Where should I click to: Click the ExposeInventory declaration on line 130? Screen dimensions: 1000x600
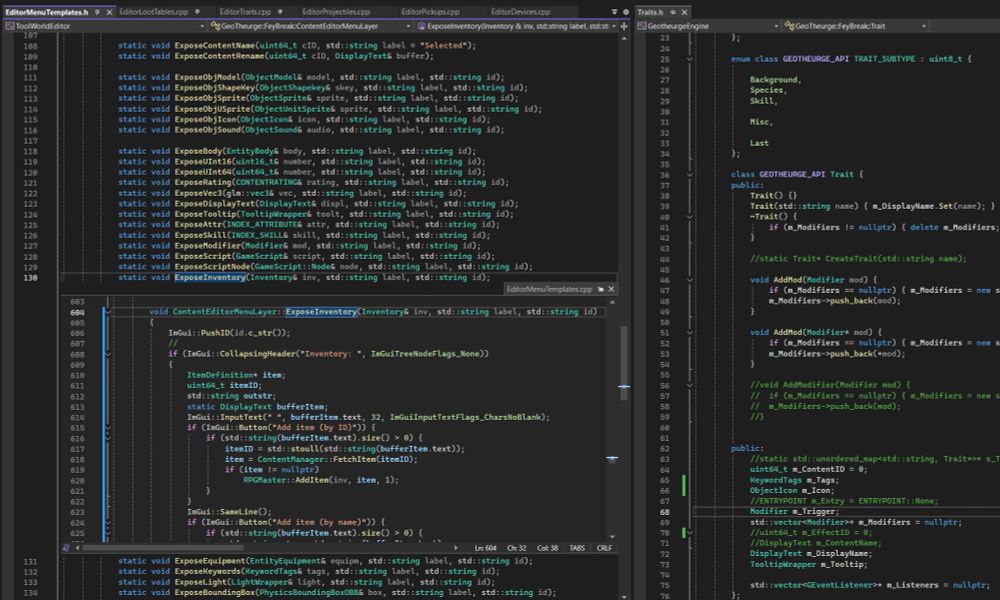tap(210, 277)
